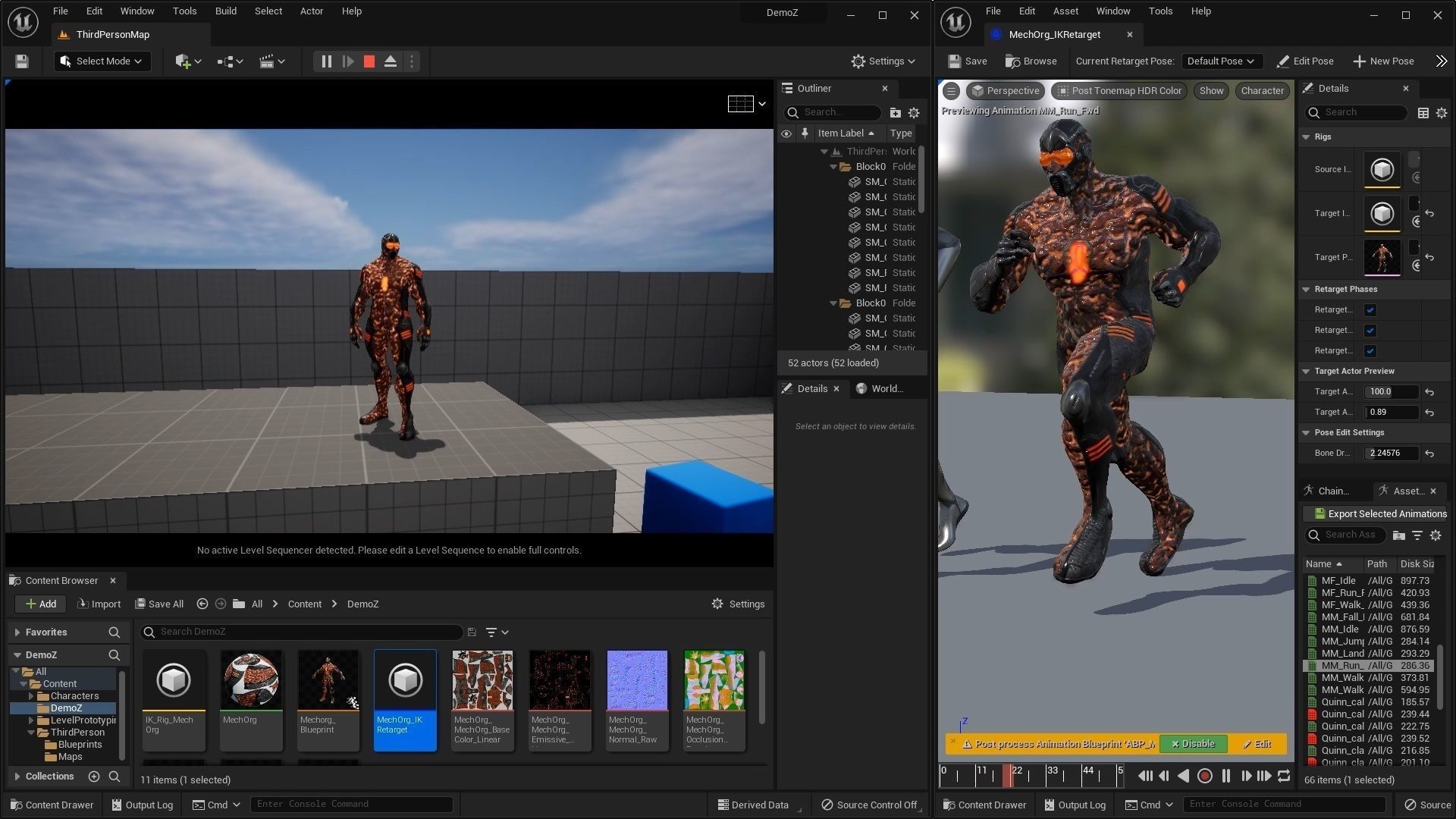Select the MechOrg material thumbnail
Viewport: 1456px width, 819px height.
pyautogui.click(x=251, y=680)
